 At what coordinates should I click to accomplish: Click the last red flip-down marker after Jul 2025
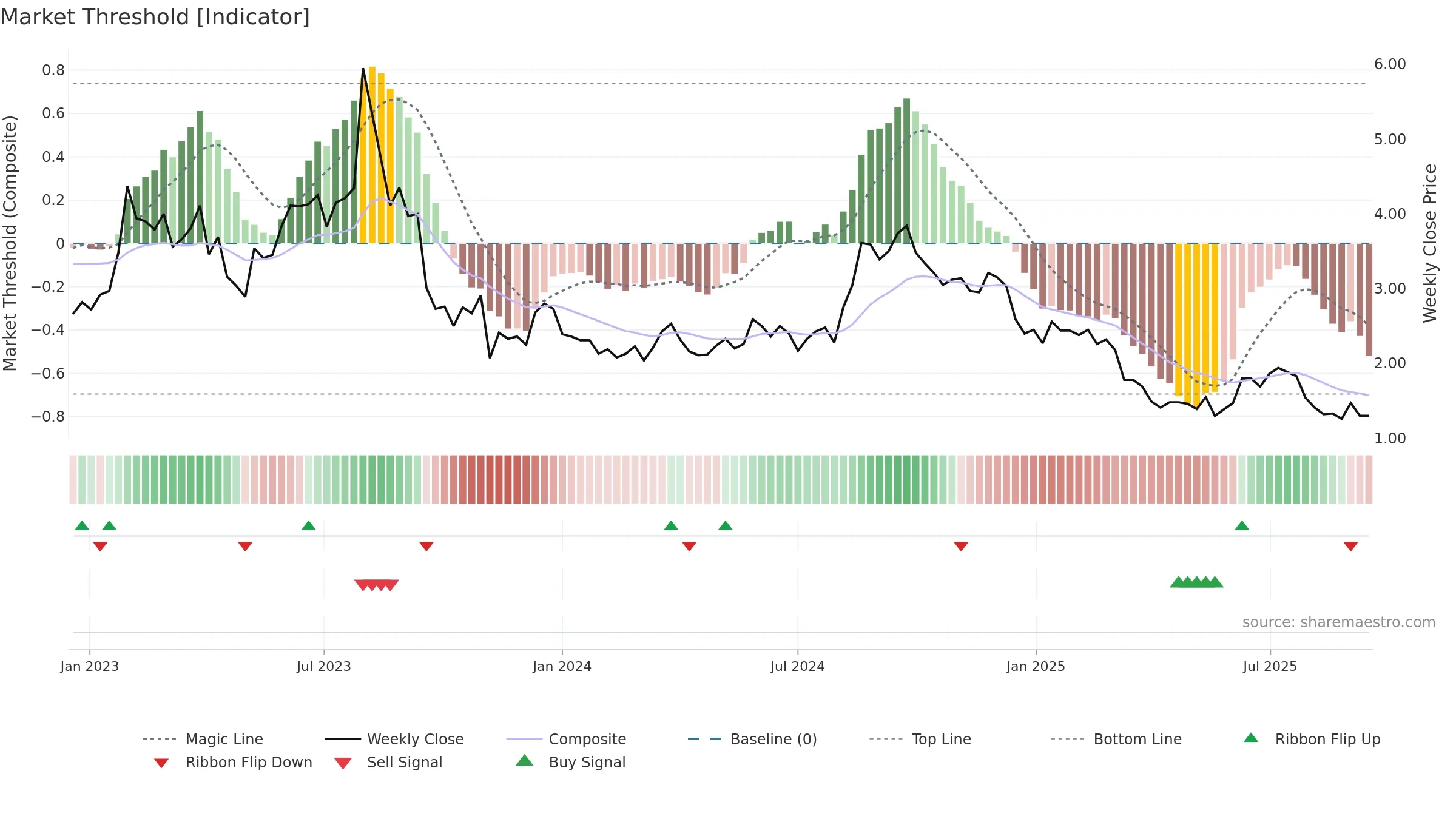(x=1350, y=547)
